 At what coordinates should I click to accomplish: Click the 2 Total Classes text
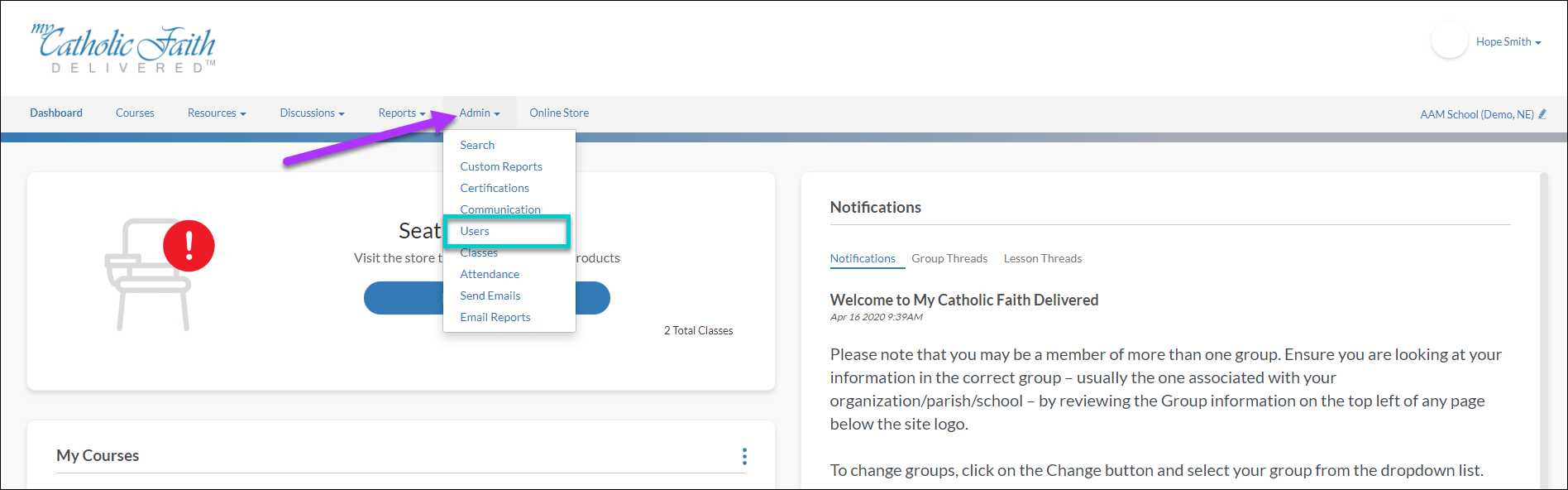698,330
